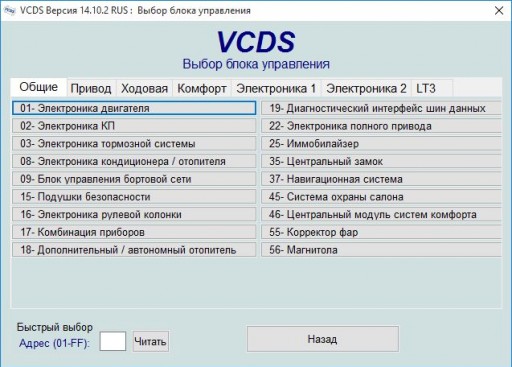Go back with the Назад button
The image size is (512, 367).
point(323,339)
